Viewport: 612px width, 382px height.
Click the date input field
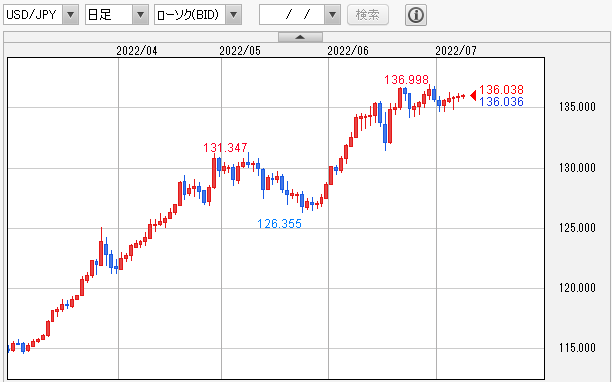coord(292,15)
